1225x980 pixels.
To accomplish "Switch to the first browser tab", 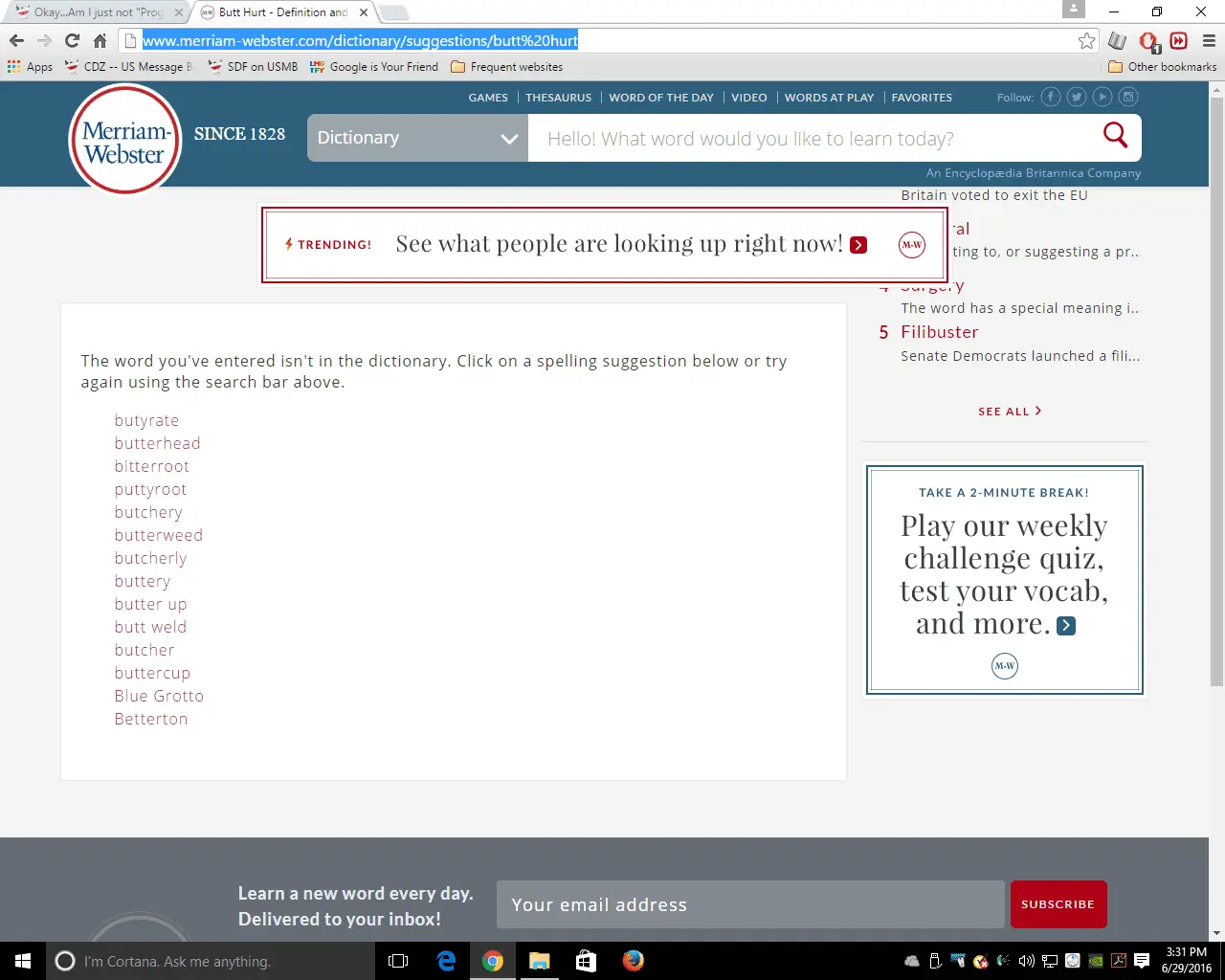I will [x=96, y=12].
